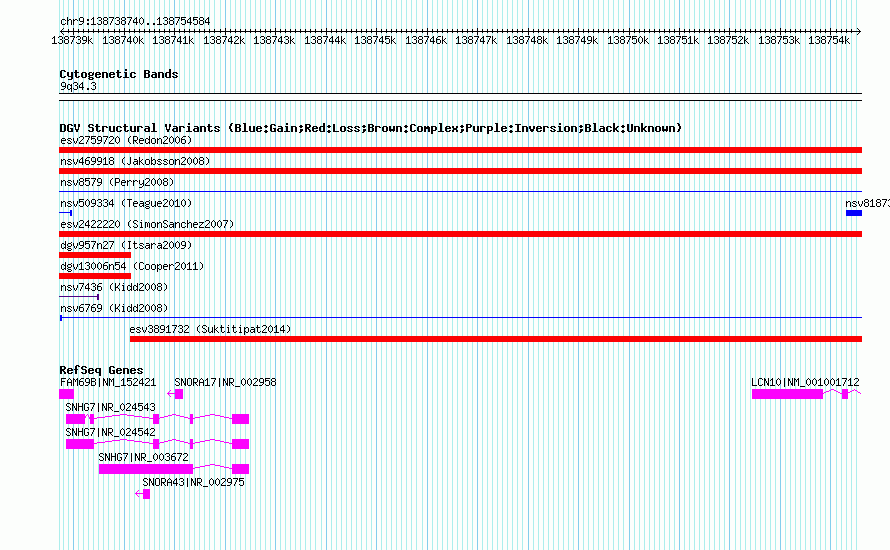Click the esv2422220 (SimonSanchez2007) label

[x=147, y=224]
